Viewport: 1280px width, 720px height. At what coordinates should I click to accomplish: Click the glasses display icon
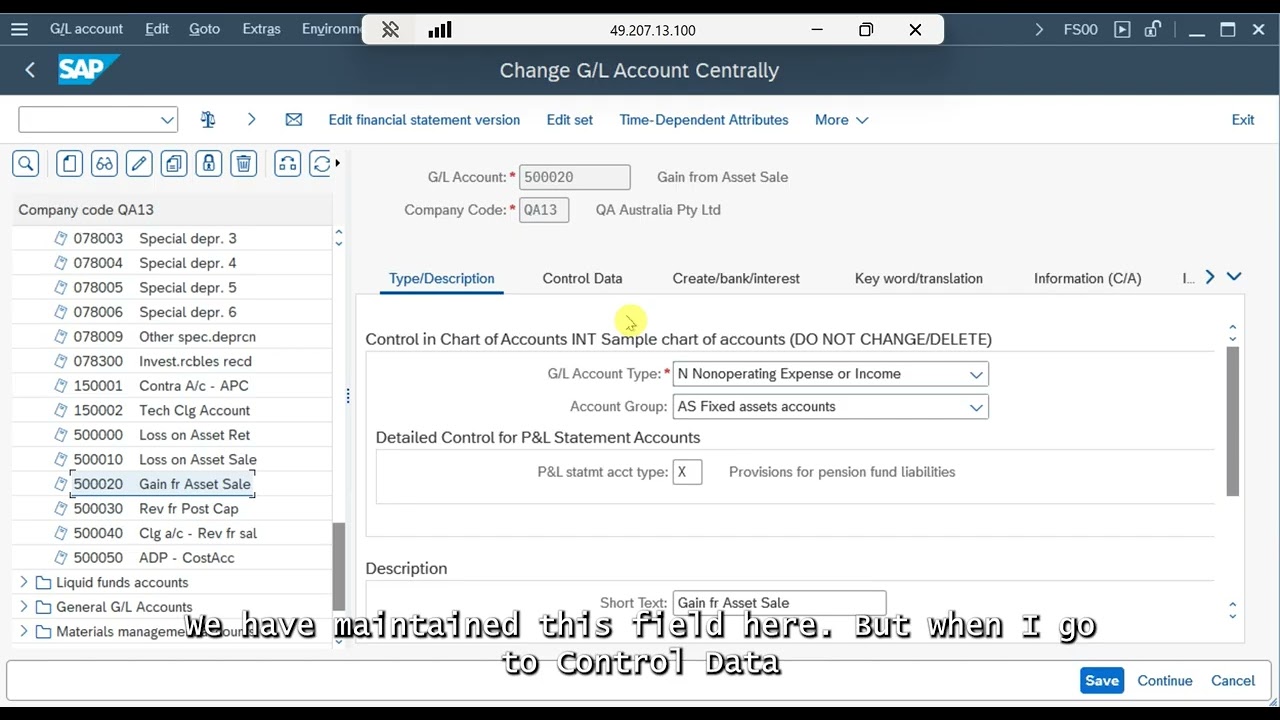click(104, 164)
